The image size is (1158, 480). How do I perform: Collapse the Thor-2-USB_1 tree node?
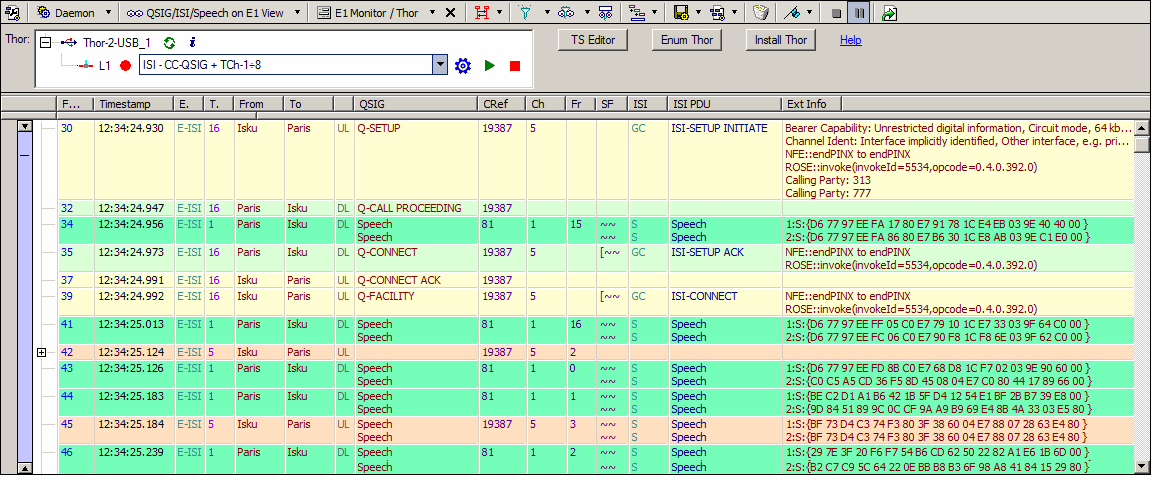(44, 43)
